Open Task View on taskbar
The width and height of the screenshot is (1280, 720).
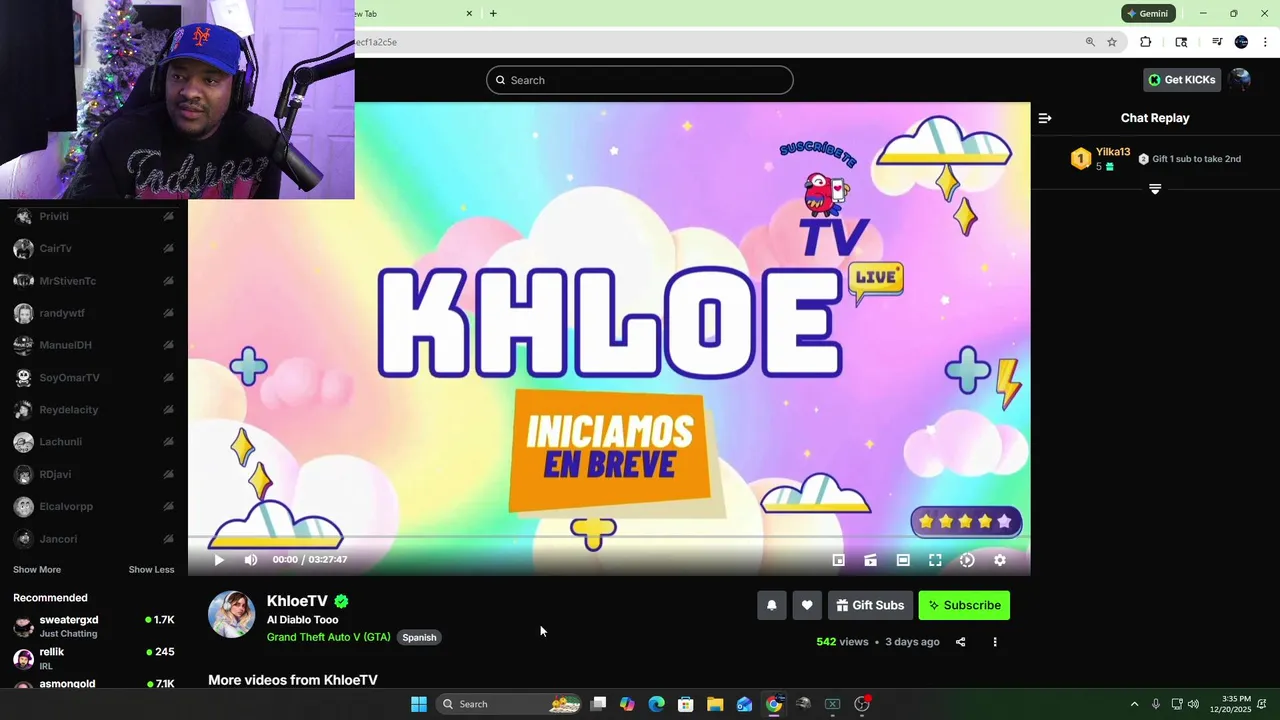[x=598, y=704]
